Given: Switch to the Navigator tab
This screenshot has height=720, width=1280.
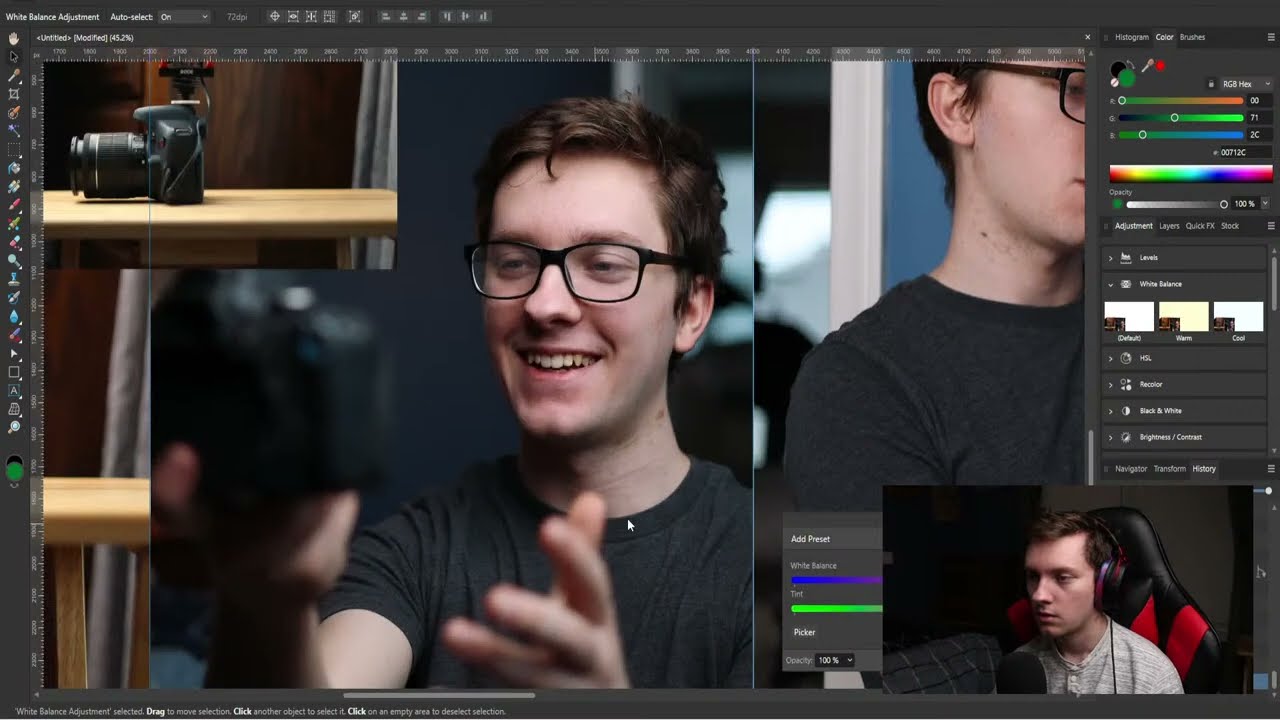Looking at the screenshot, I should [x=1131, y=468].
